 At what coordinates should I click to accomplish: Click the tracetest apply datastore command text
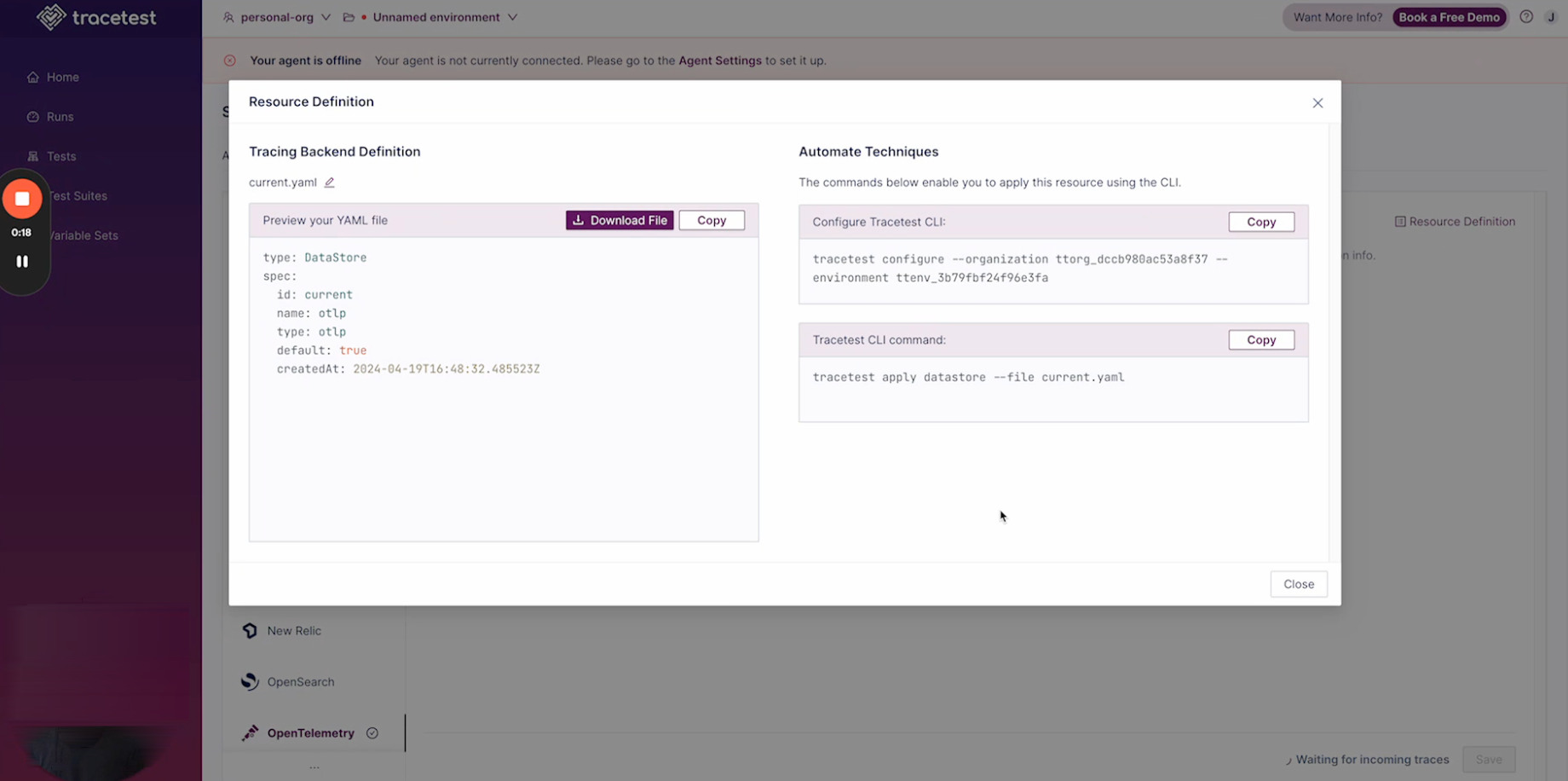pos(968,377)
